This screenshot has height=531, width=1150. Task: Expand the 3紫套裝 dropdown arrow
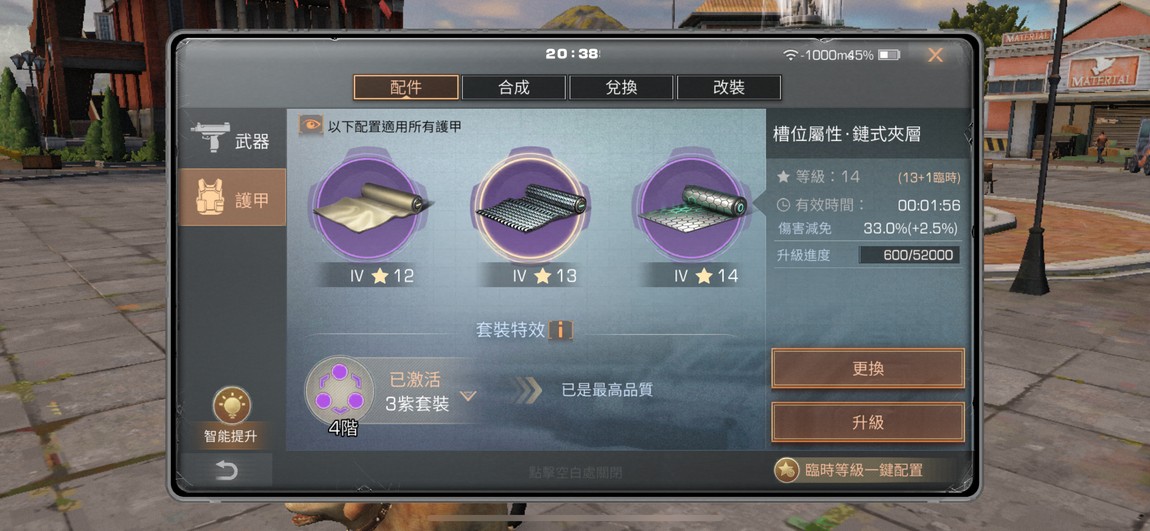[468, 396]
